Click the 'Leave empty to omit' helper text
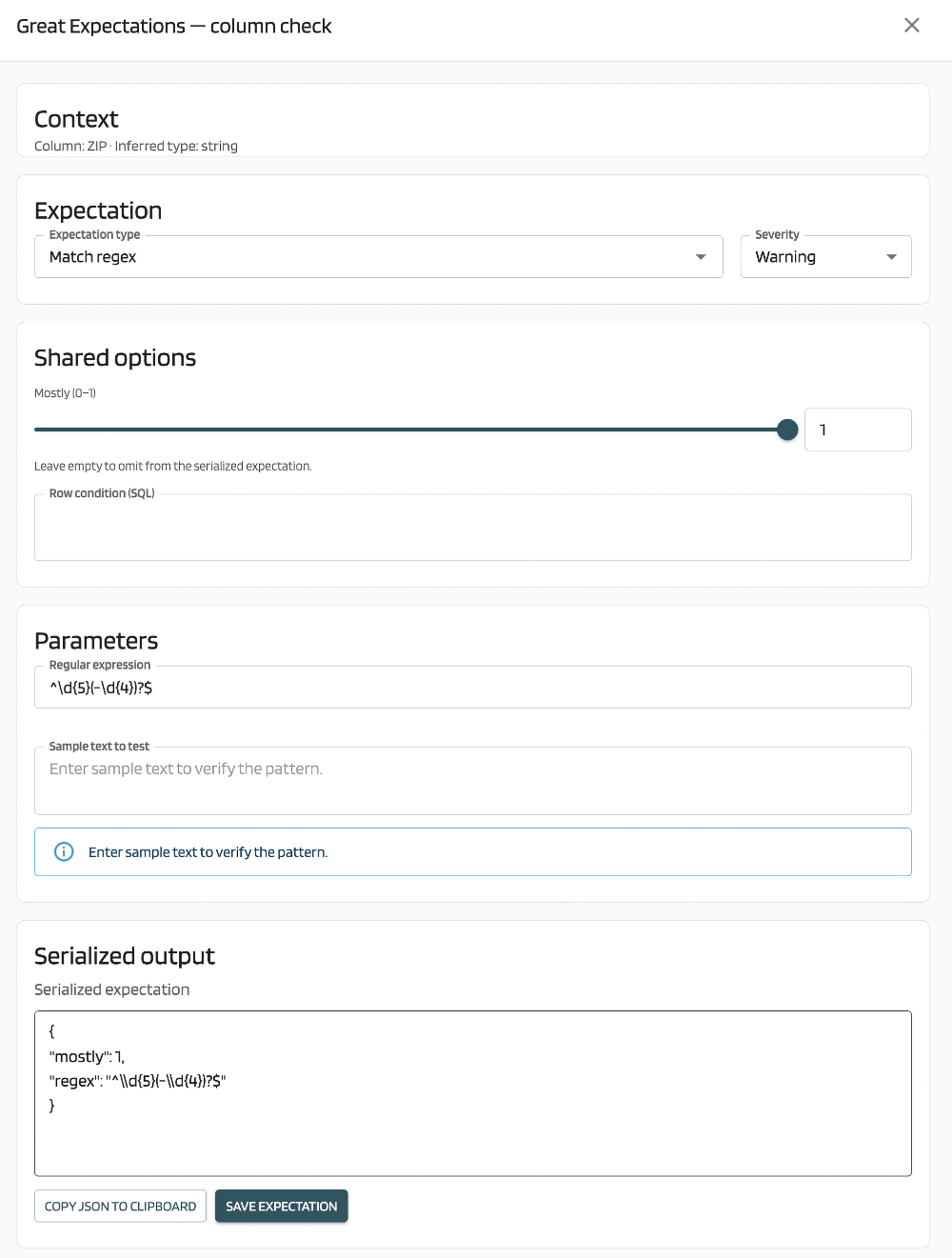The height and width of the screenshot is (1258, 952). pyautogui.click(x=173, y=466)
